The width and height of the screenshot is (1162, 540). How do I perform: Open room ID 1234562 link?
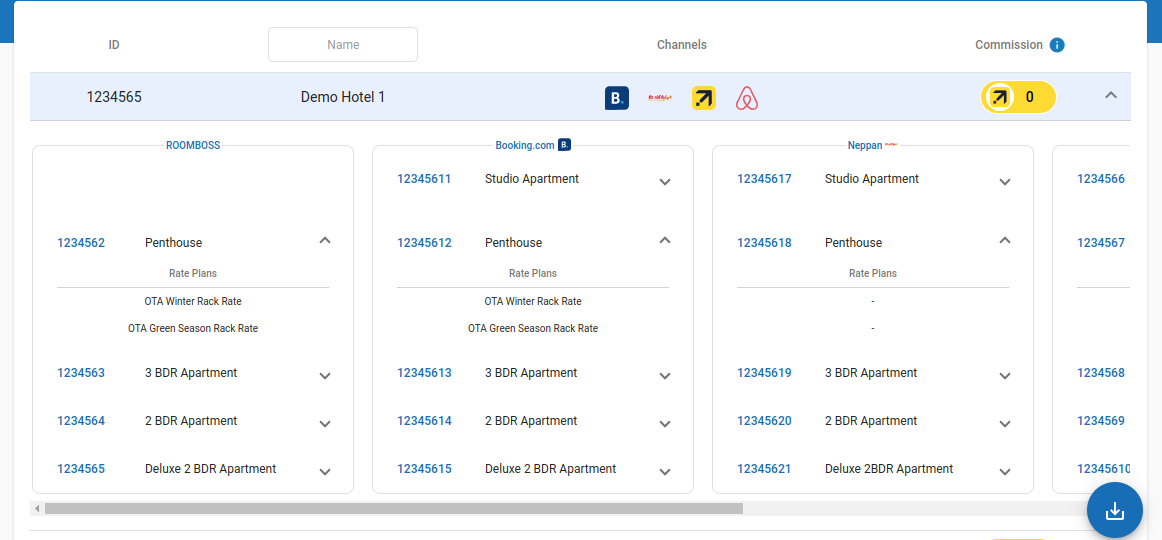(x=81, y=243)
